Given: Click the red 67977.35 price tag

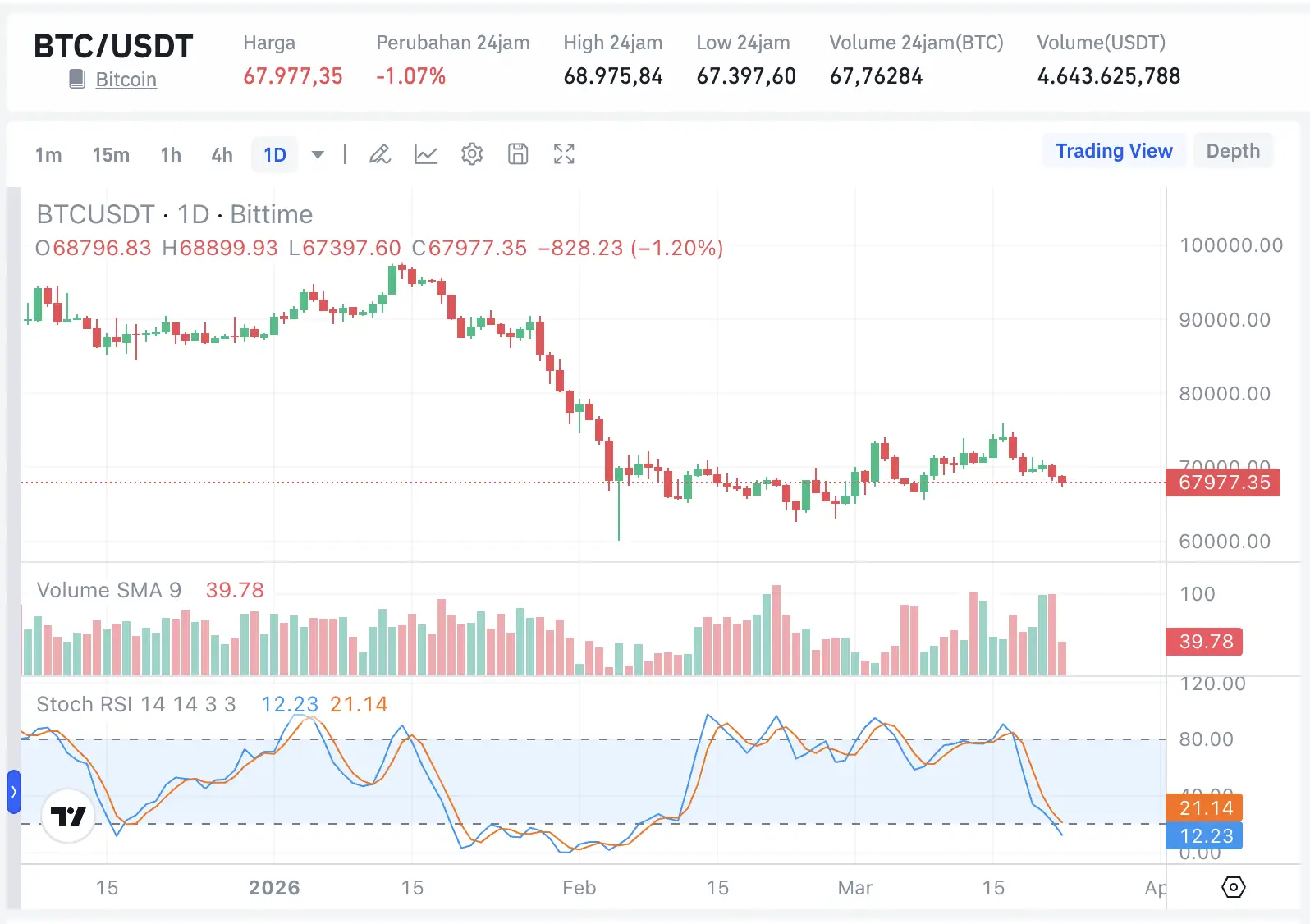Looking at the screenshot, I should pyautogui.click(x=1222, y=483).
